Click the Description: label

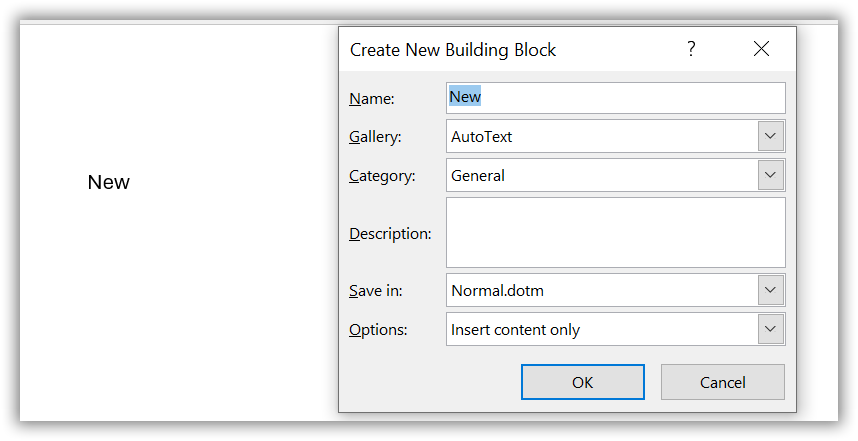point(390,234)
